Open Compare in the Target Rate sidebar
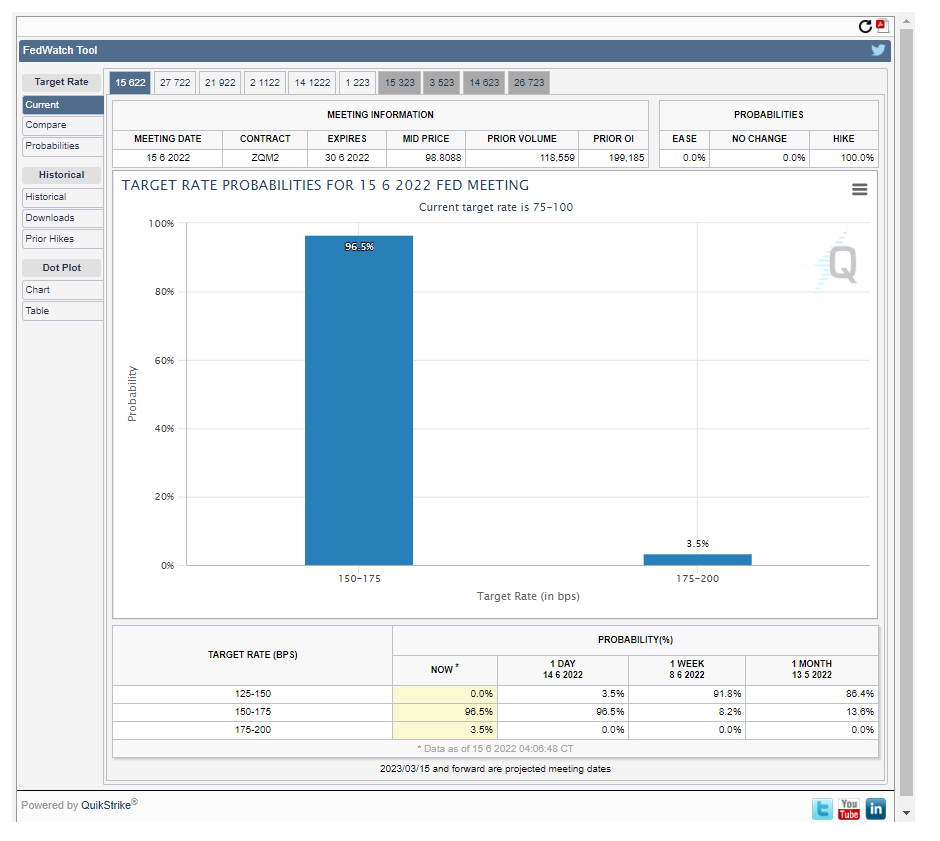 [x=62, y=125]
